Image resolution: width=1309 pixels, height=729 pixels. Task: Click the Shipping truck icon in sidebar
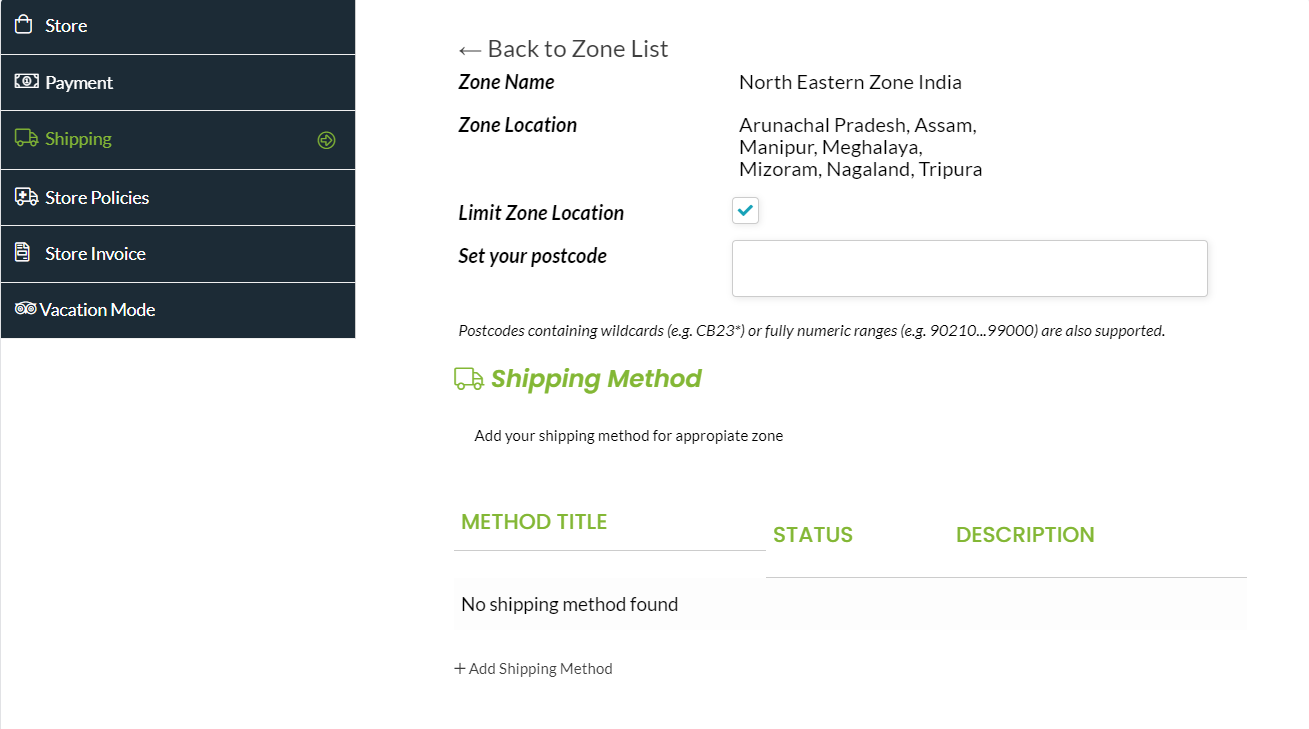[x=26, y=138]
